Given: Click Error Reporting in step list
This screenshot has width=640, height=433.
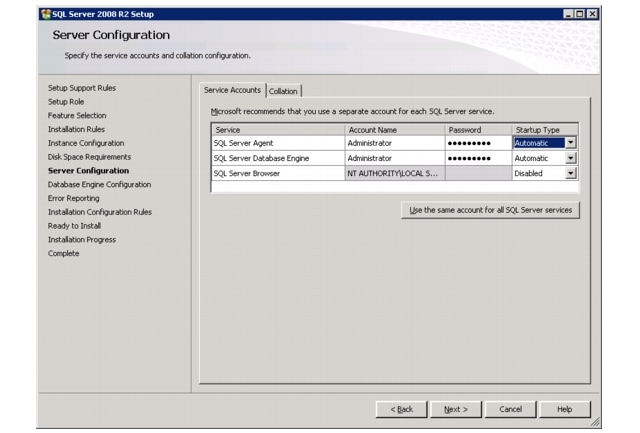Looking at the screenshot, I should click(73, 198).
